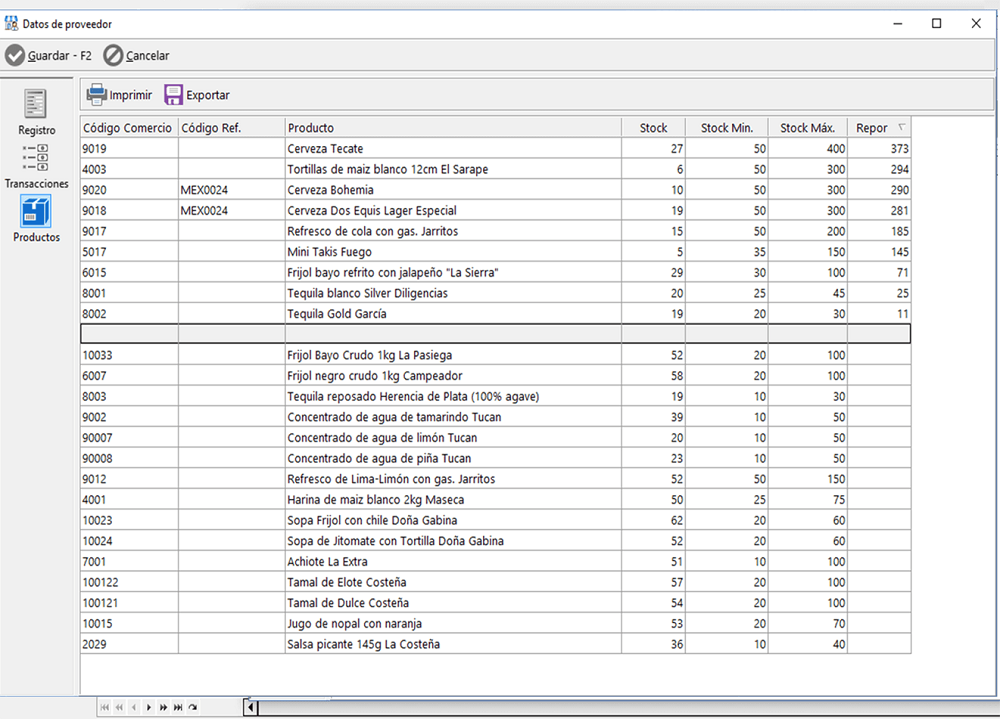1000x719 pixels.
Task: Click the Exportar floppy disk icon
Action: (173, 95)
